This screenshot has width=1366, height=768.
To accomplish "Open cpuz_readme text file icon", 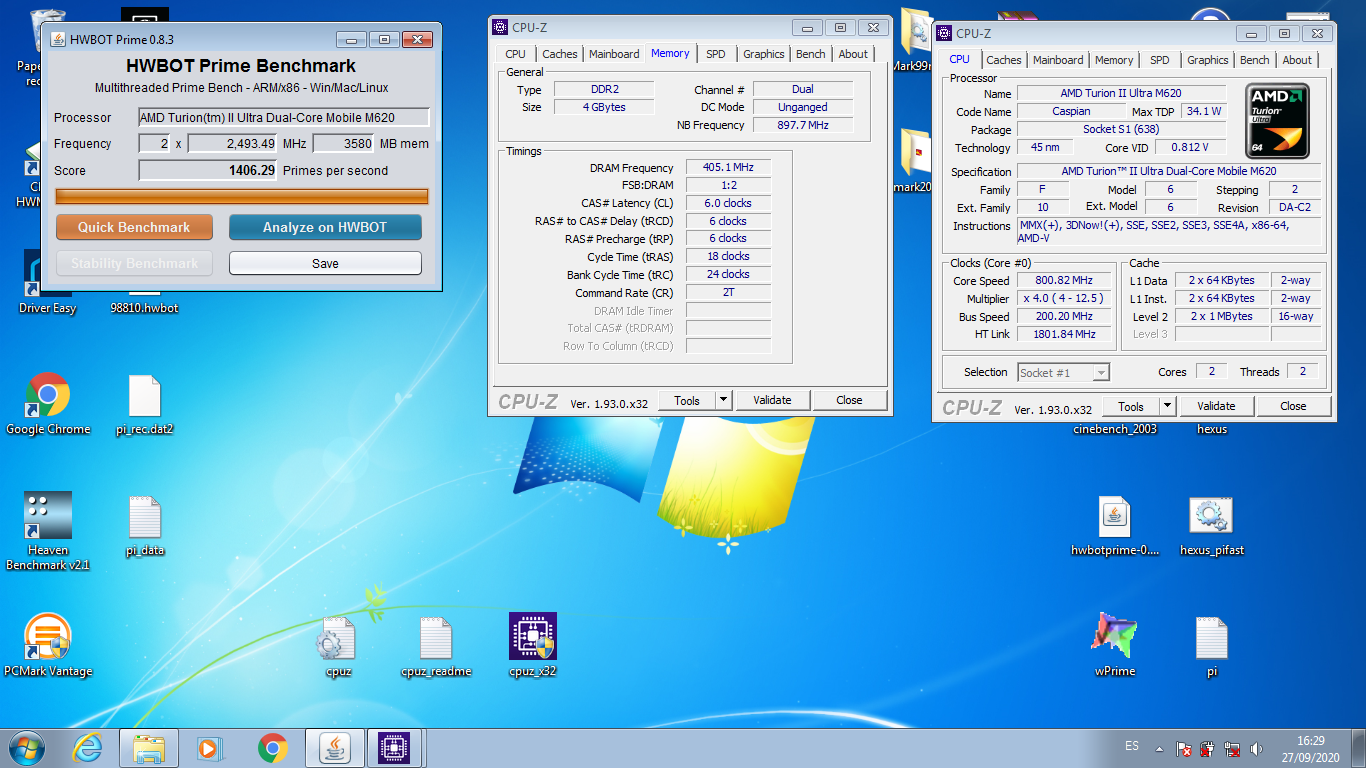I will coord(435,647).
